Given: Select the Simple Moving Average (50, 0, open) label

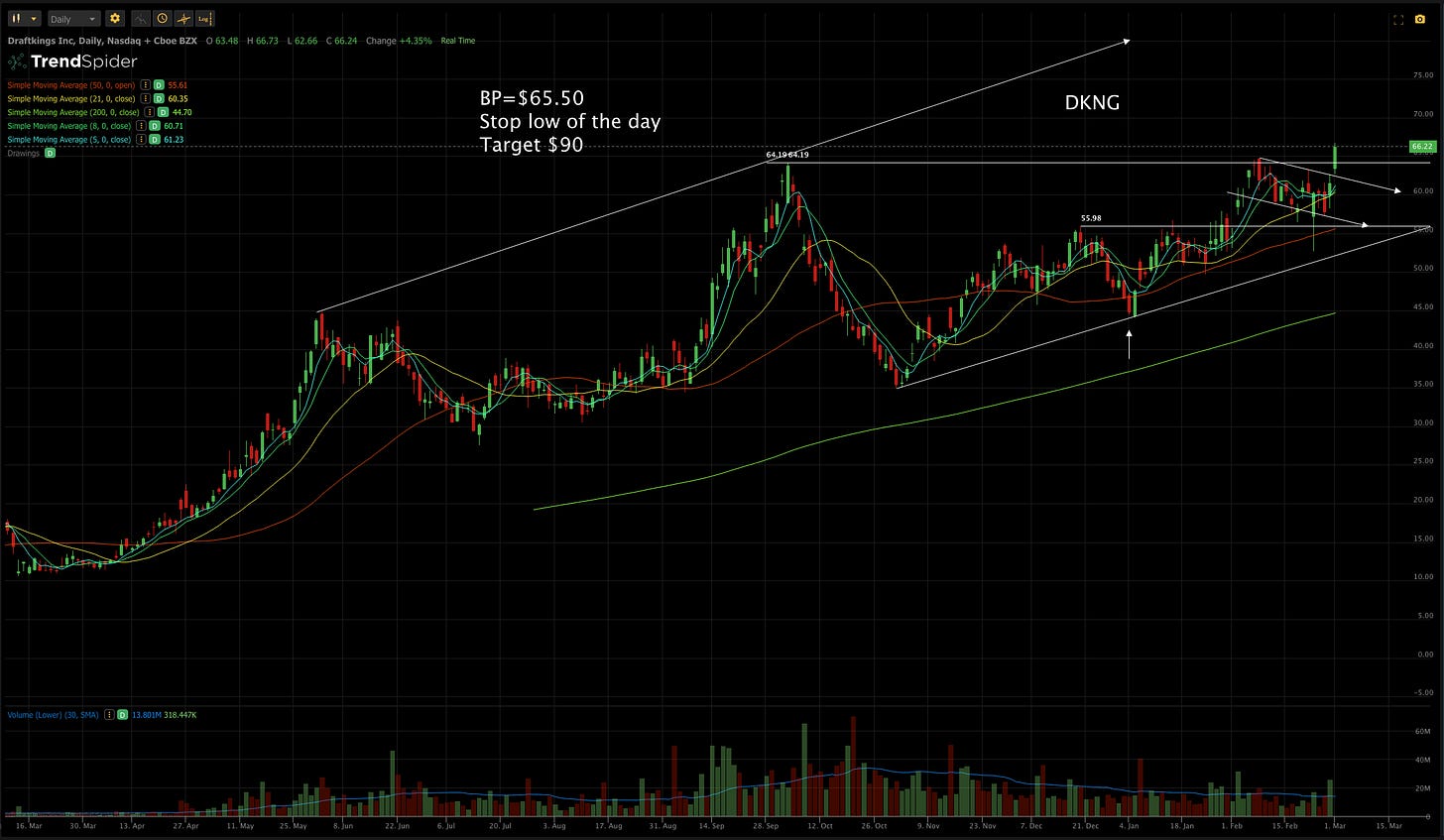Looking at the screenshot, I should coord(72,85).
